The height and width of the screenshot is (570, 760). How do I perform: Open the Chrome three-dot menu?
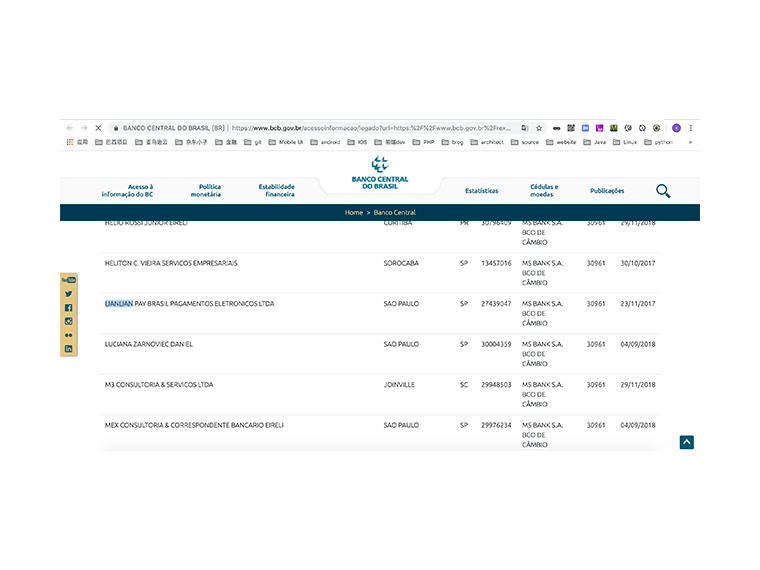pos(691,128)
